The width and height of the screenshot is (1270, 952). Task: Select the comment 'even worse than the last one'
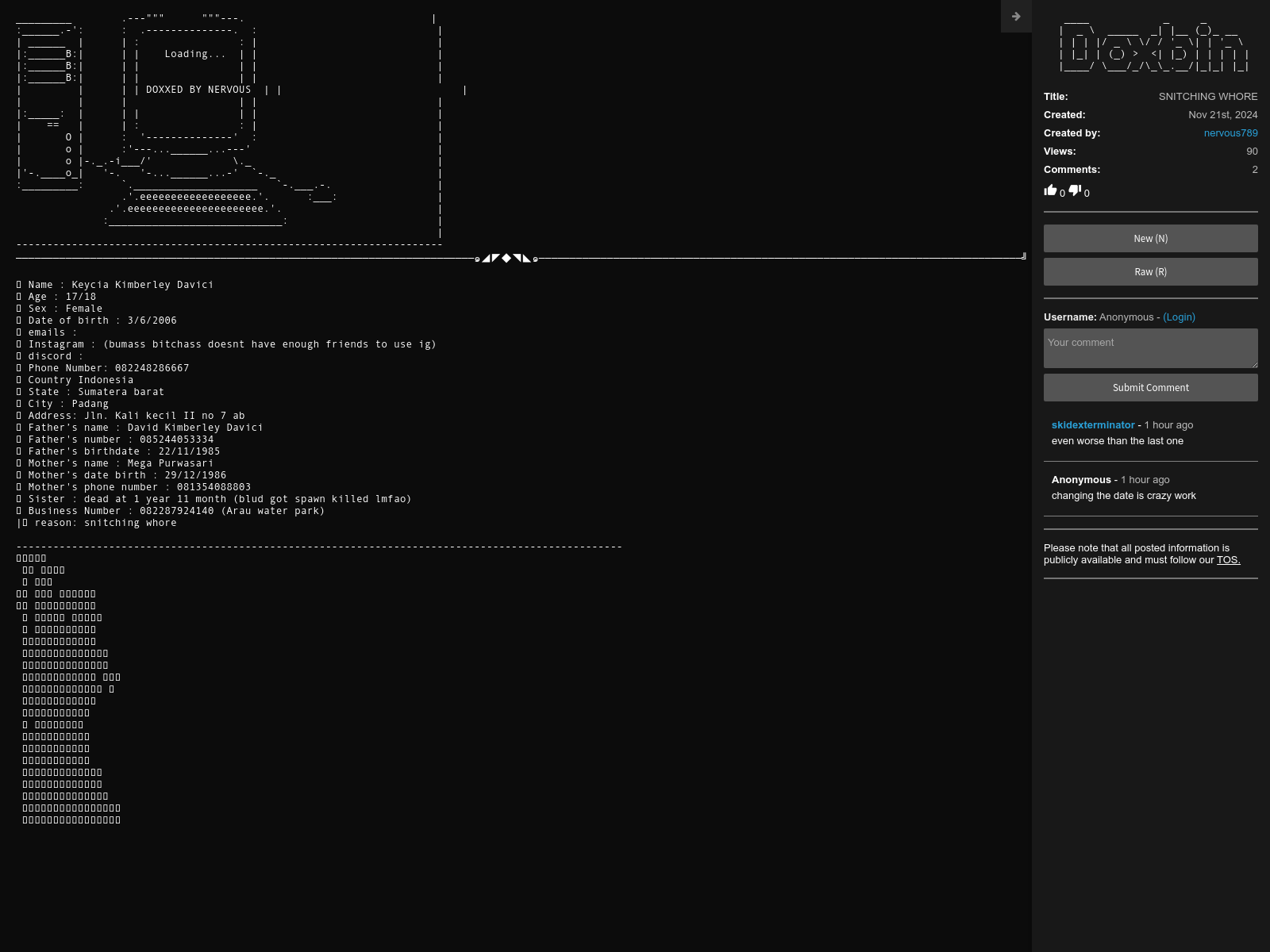tap(1118, 441)
